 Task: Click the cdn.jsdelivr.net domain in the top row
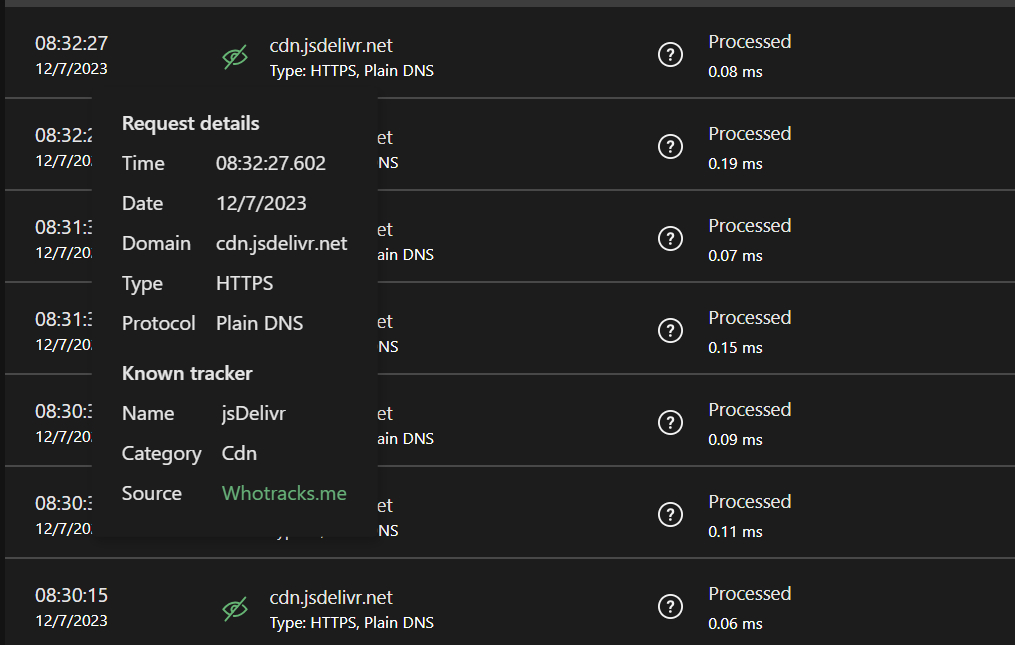[x=331, y=45]
